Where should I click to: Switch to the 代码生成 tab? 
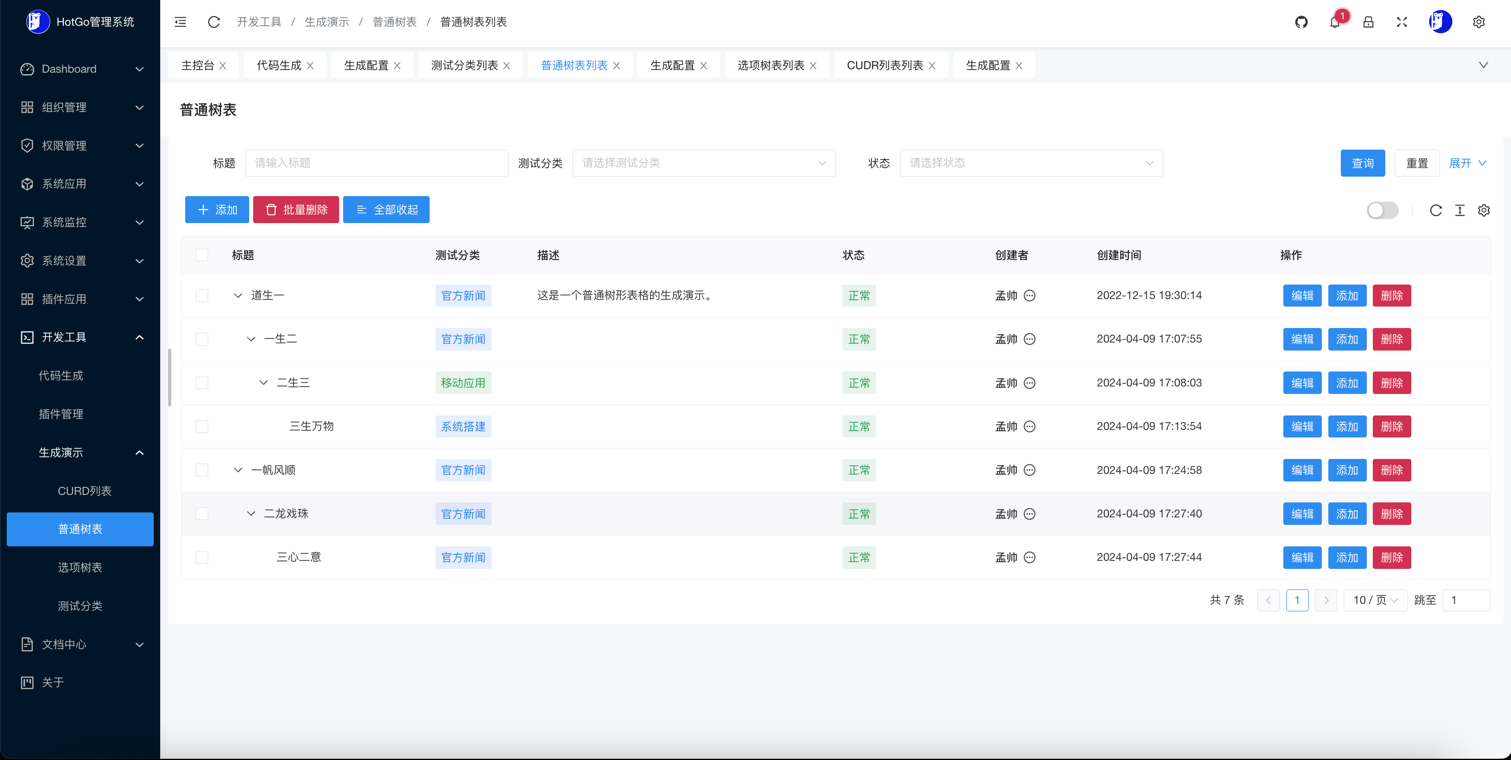coord(278,66)
